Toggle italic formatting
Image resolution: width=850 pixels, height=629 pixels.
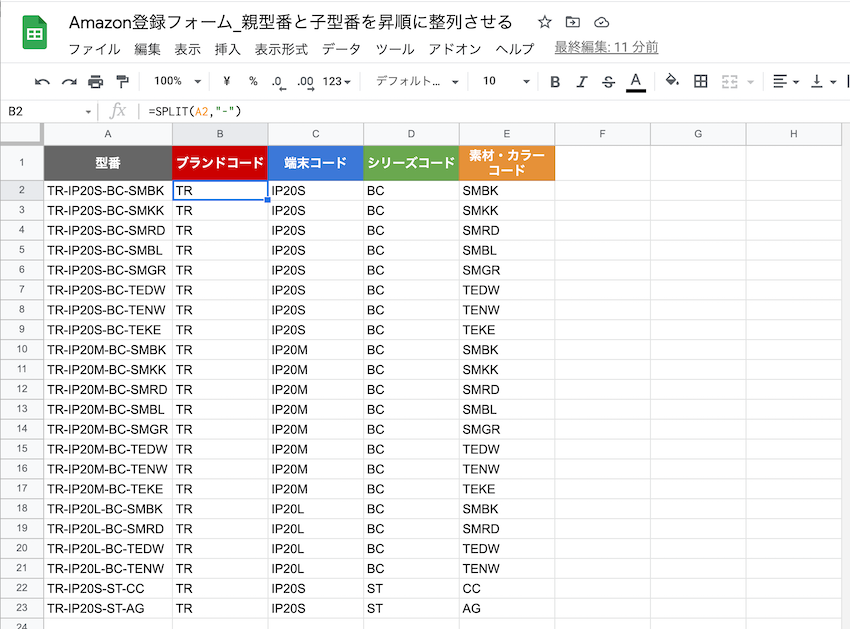coord(582,82)
